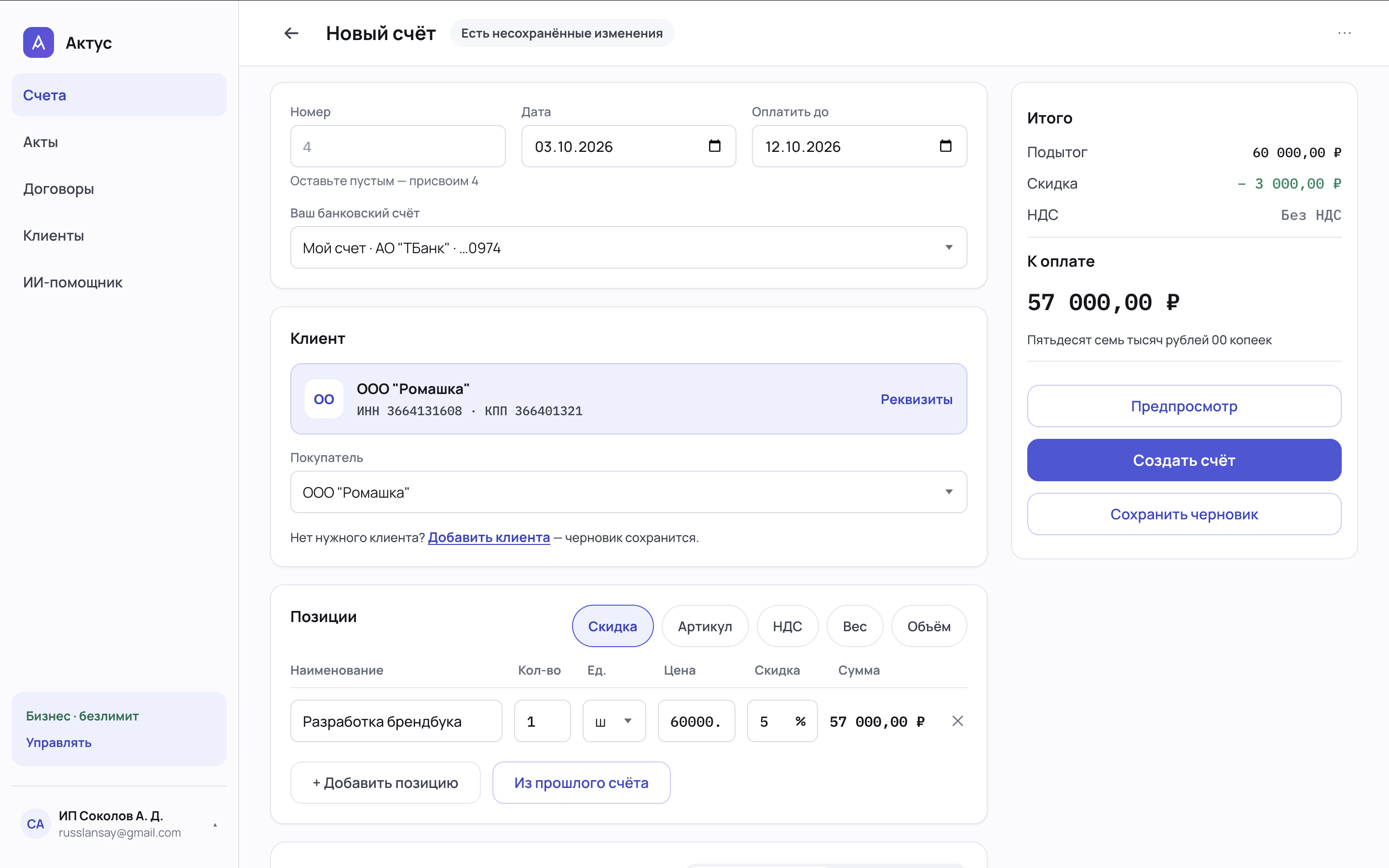Open the Покупатель dropdown
Screen dimensions: 1389x868
[x=628, y=492]
